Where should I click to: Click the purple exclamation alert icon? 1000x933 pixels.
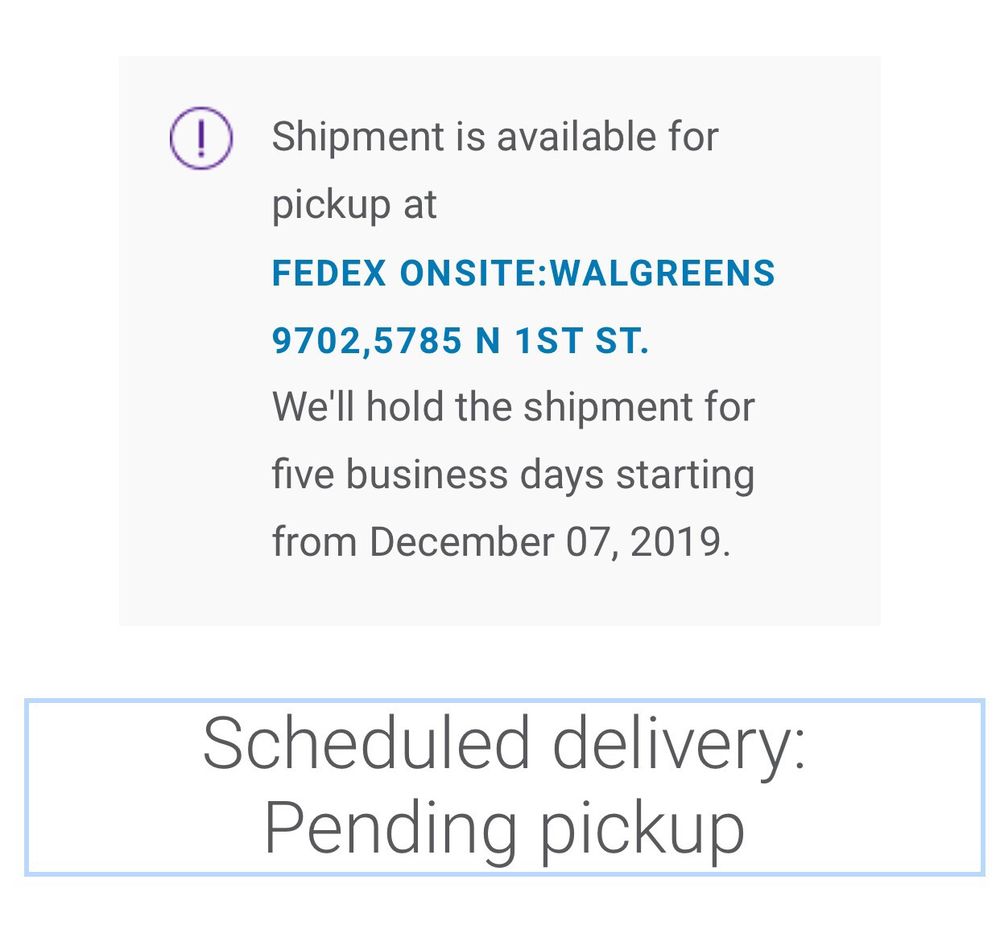200,138
